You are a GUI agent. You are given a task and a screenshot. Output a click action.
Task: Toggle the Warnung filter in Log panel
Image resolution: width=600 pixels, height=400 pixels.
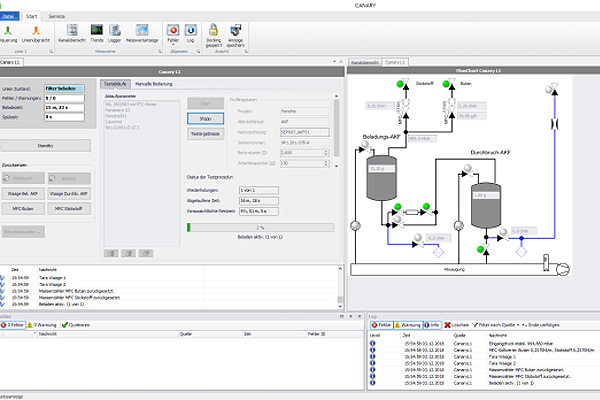coord(407,325)
